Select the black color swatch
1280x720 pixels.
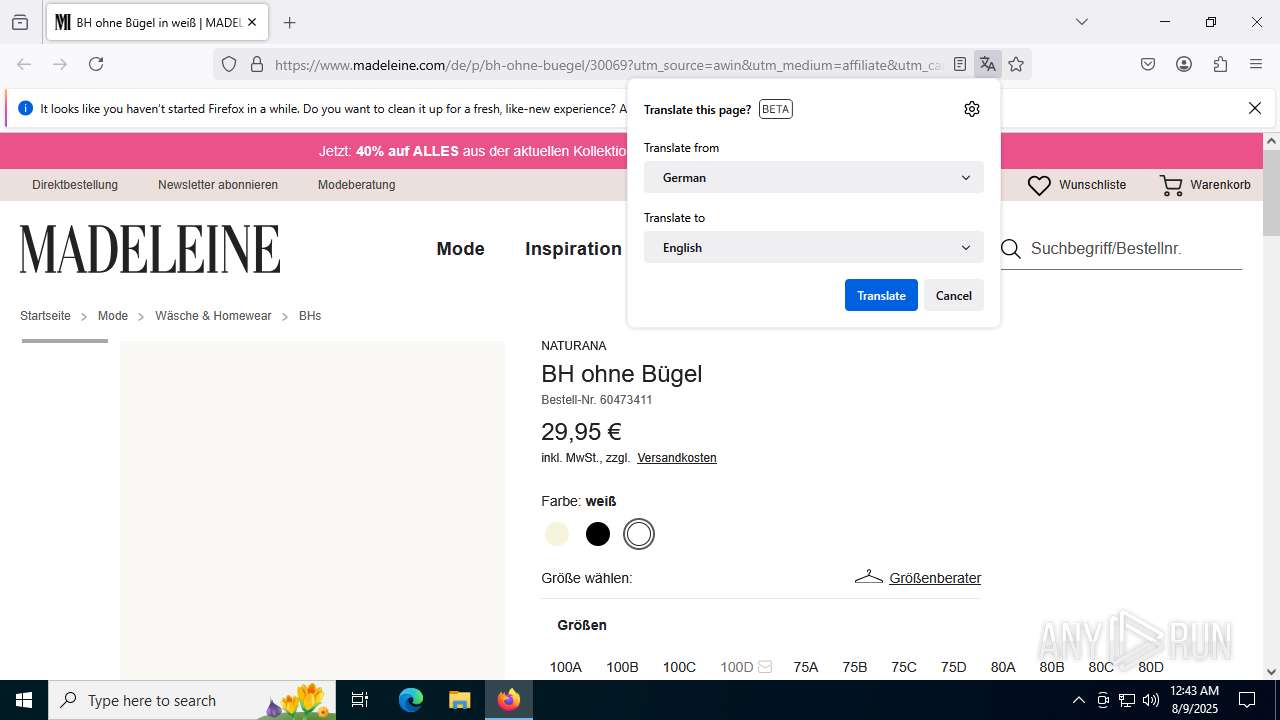598,534
